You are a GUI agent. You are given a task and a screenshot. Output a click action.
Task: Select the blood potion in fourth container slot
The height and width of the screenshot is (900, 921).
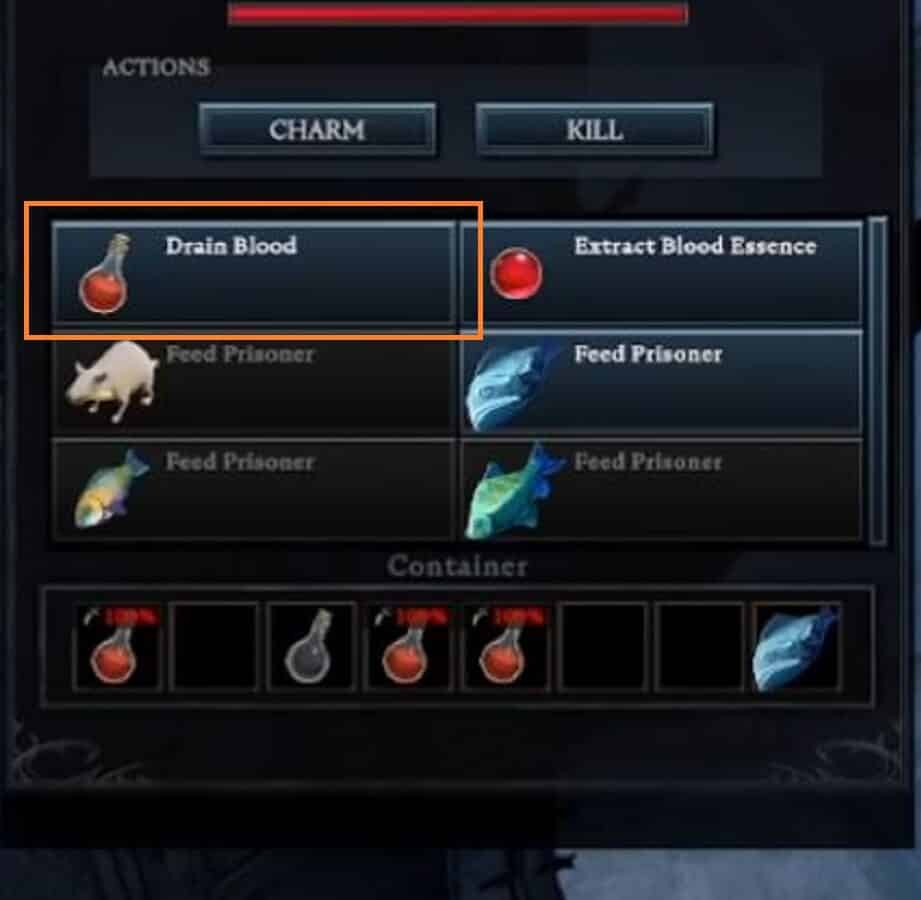[x=408, y=646]
